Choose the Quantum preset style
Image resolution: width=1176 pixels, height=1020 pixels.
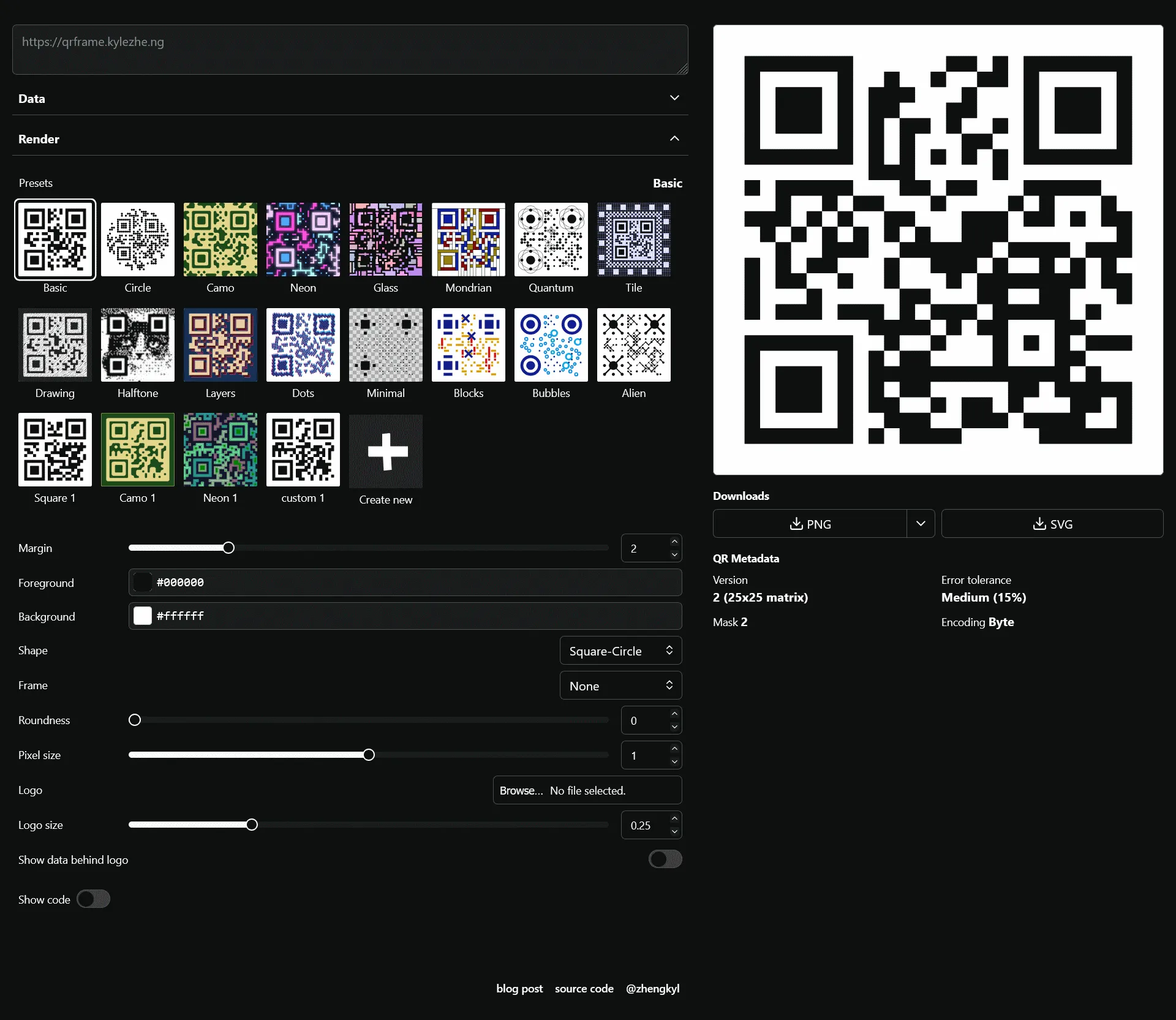[x=550, y=240]
